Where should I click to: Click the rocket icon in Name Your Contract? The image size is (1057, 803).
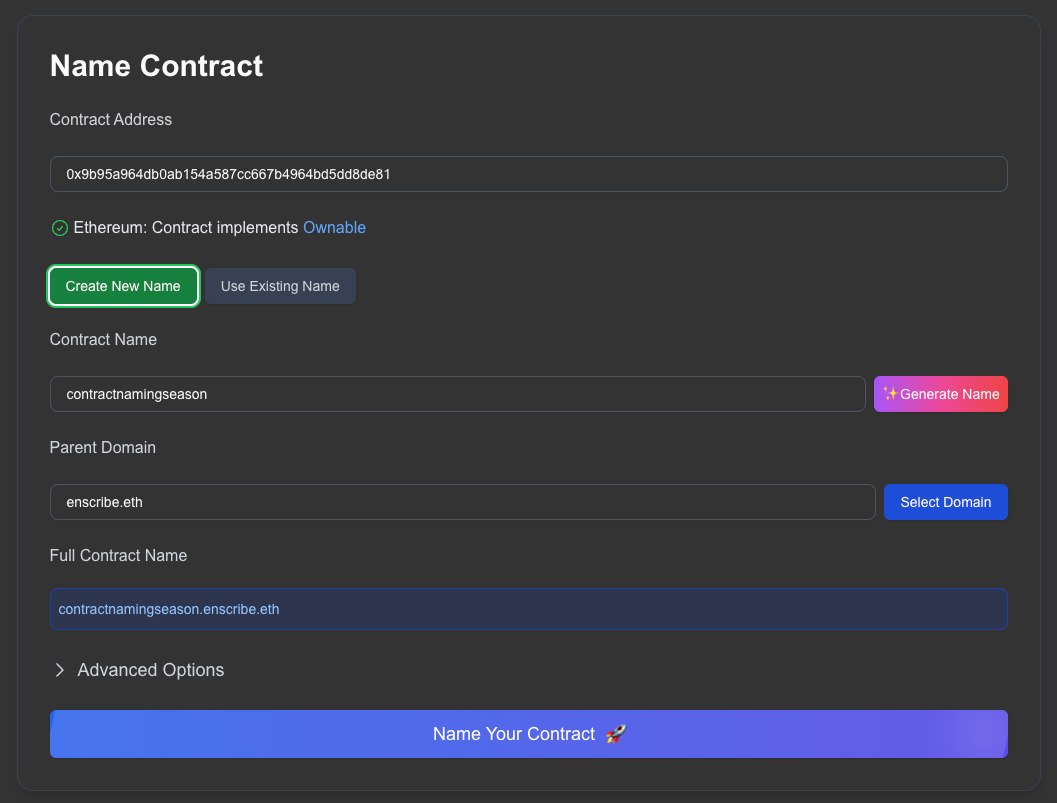(615, 734)
